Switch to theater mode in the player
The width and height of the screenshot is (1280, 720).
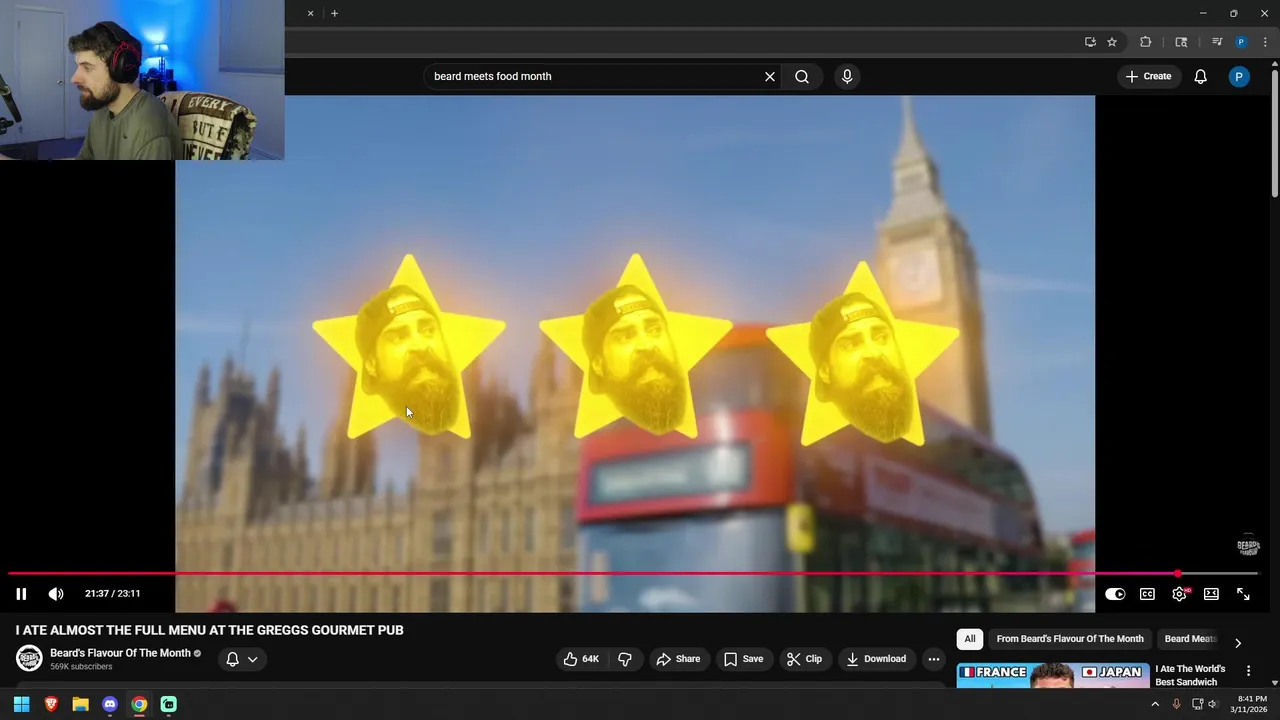tap(1211, 594)
